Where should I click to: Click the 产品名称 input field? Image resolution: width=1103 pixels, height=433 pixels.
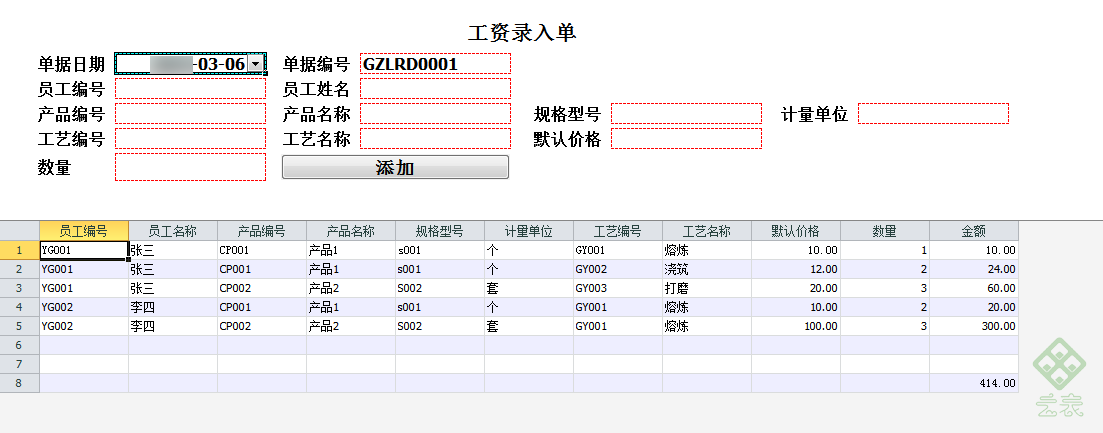[435, 113]
